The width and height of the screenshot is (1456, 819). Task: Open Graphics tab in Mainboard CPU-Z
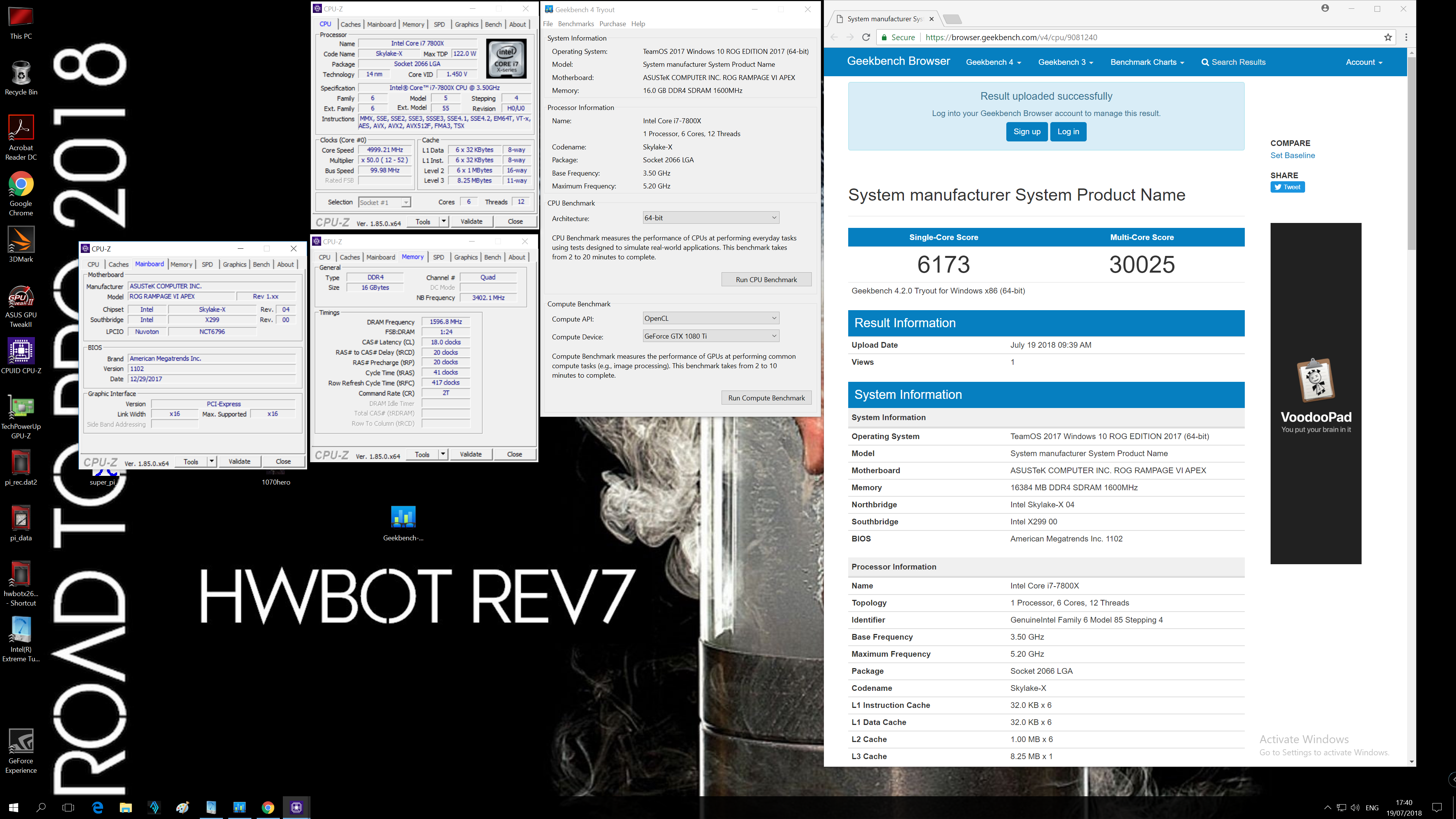tap(235, 265)
